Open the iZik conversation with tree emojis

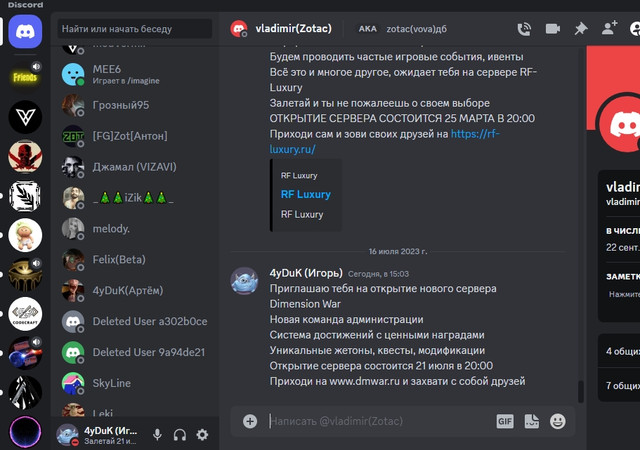click(135, 198)
